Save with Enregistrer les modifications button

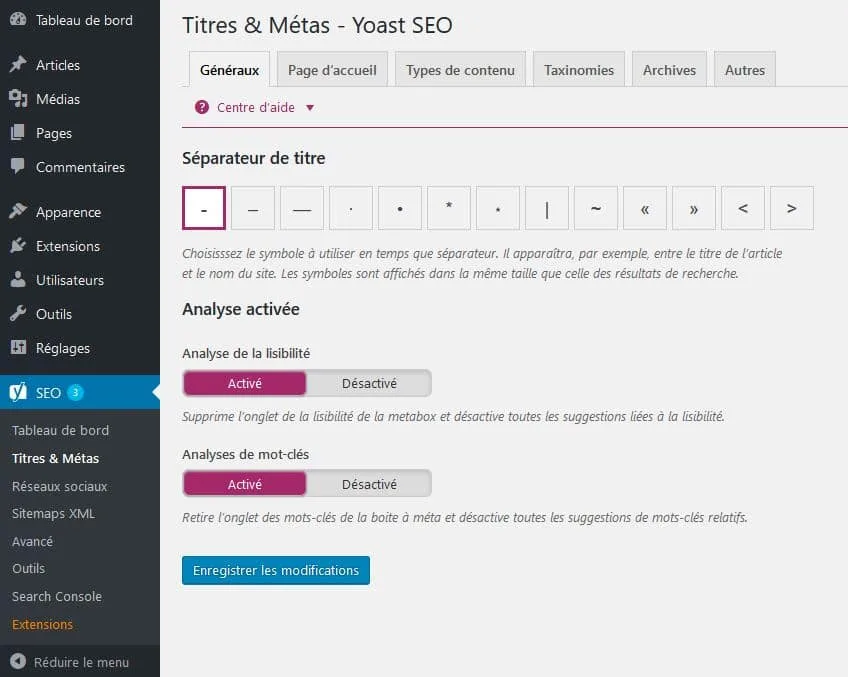pyautogui.click(x=276, y=570)
